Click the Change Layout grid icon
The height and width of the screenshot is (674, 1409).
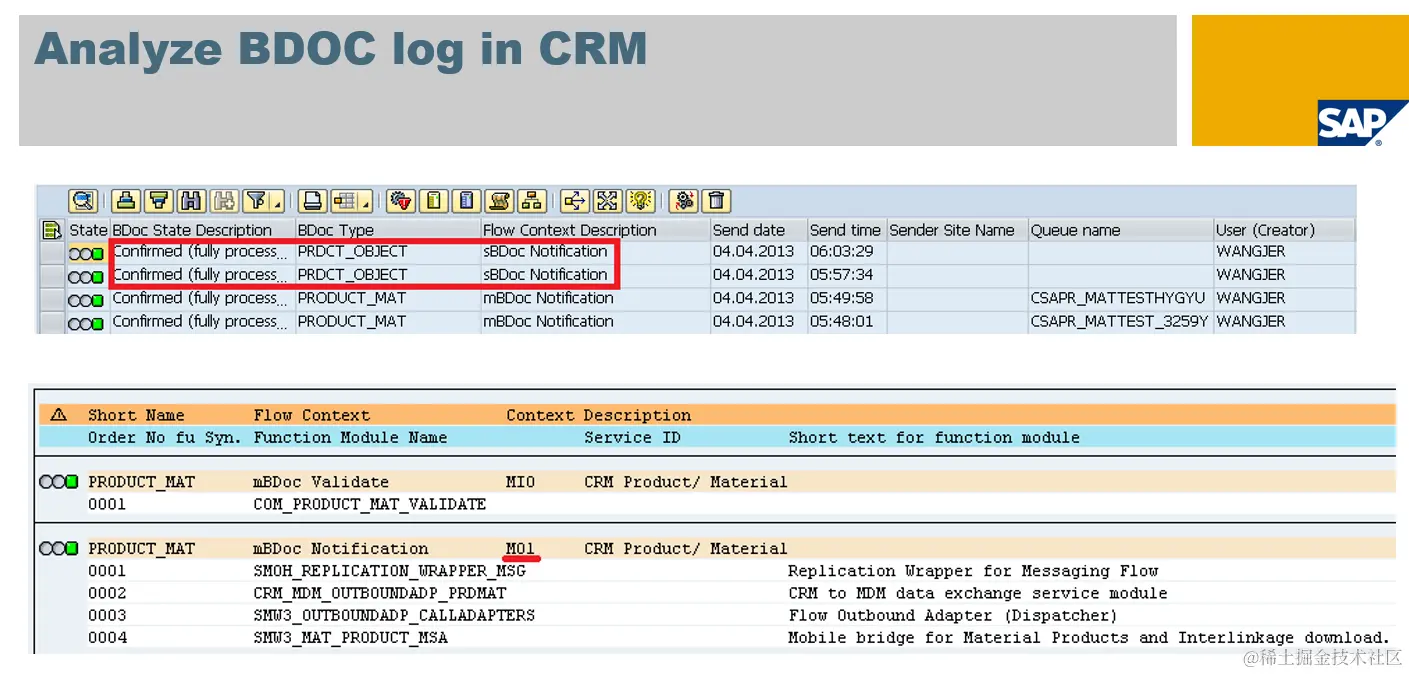[345, 201]
